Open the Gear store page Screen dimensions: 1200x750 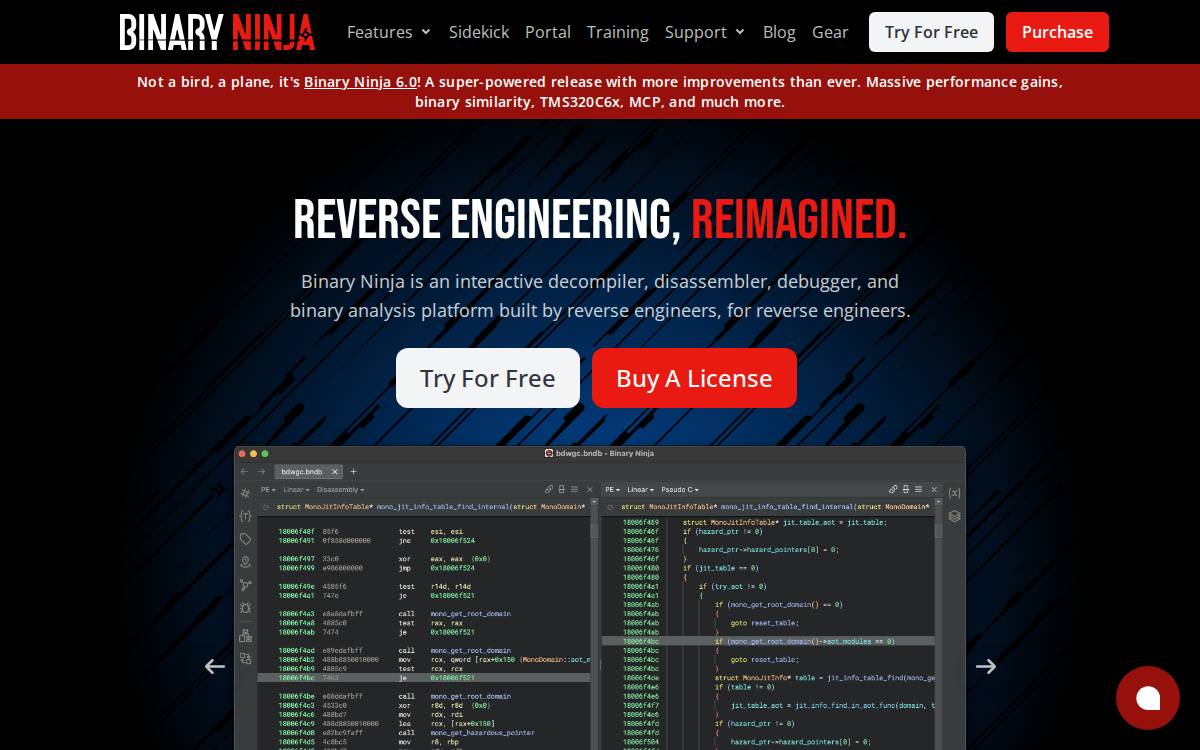click(x=830, y=32)
